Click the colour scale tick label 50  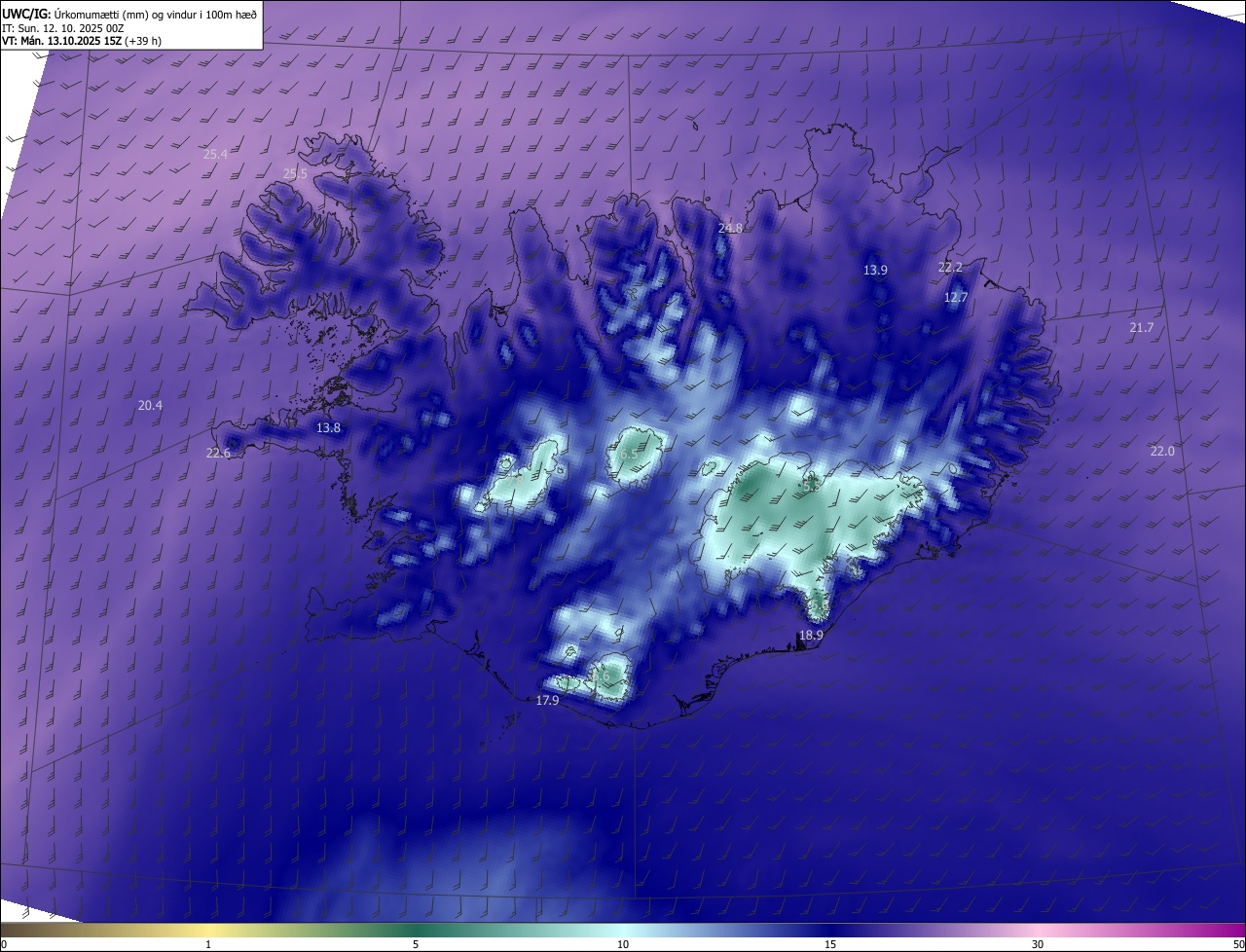(1238, 944)
